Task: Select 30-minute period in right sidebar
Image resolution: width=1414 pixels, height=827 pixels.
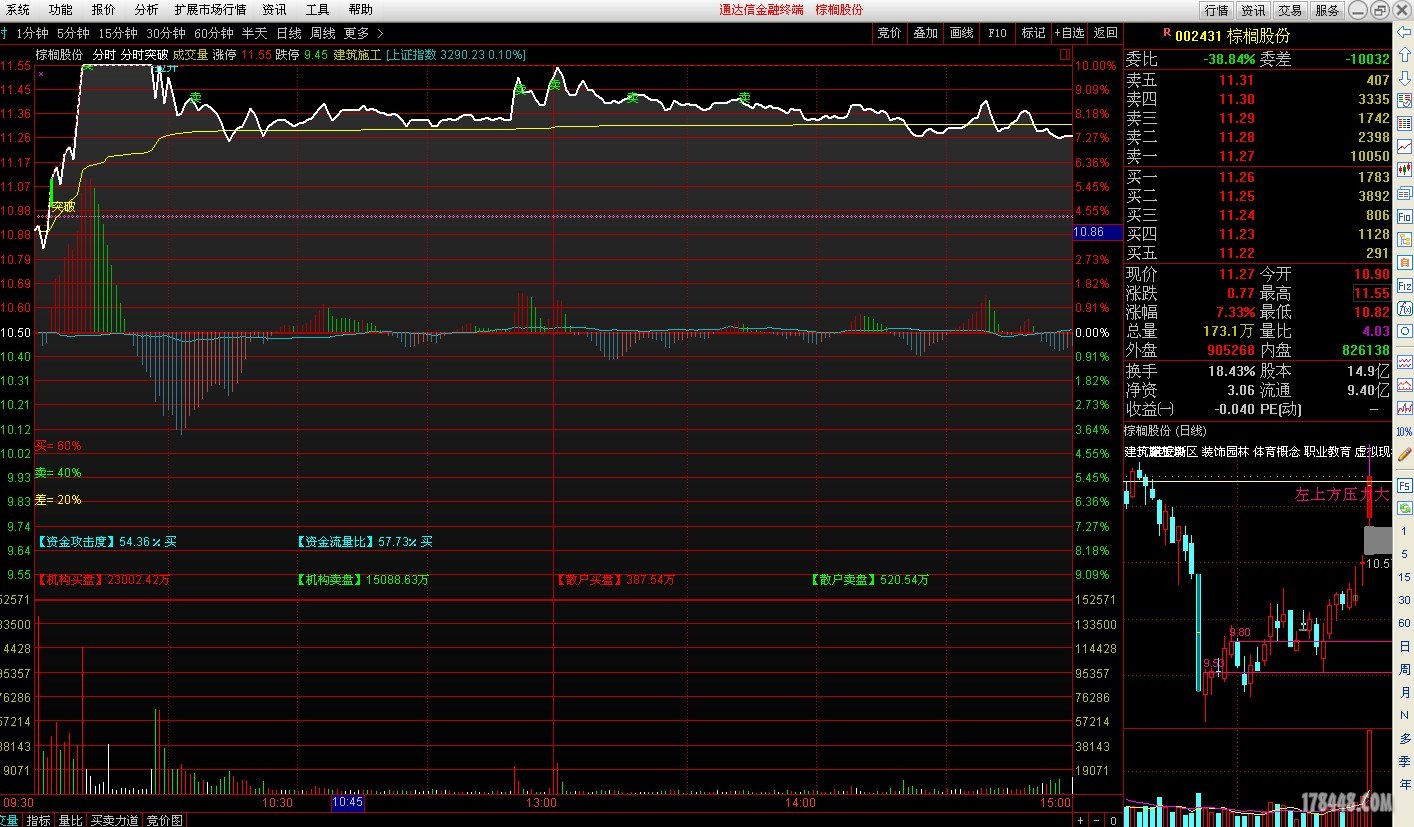Action: [x=1405, y=600]
